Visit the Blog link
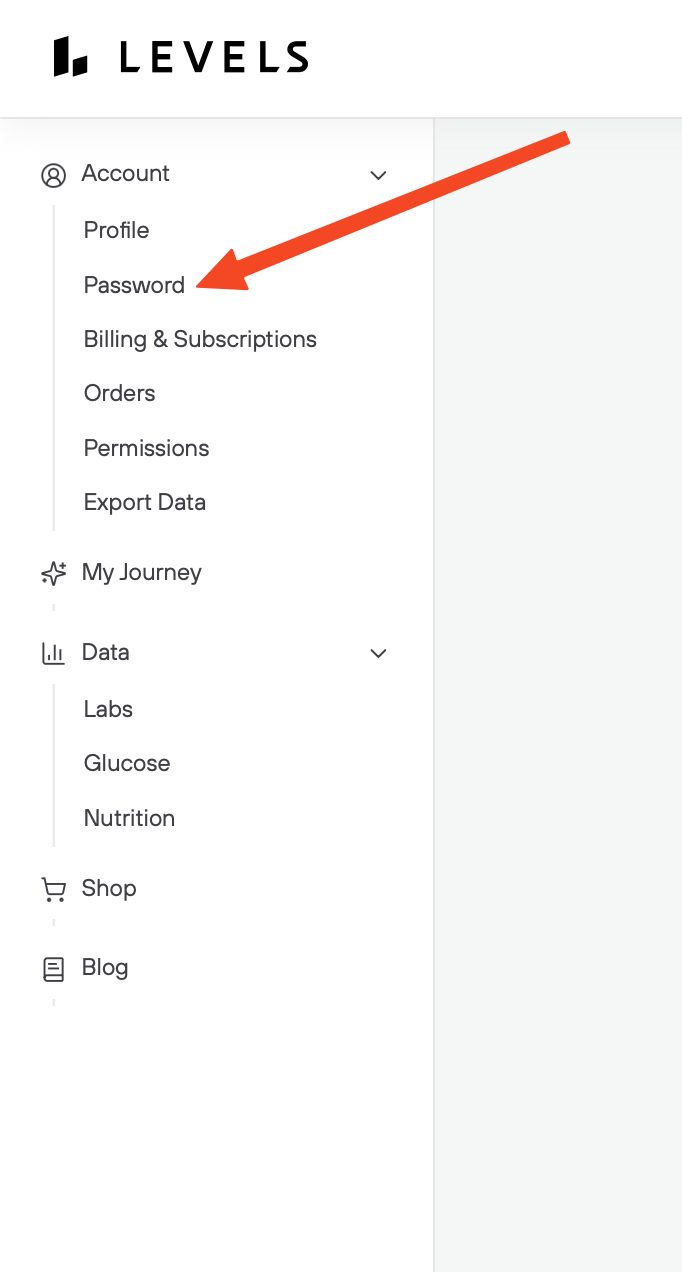 [x=105, y=967]
